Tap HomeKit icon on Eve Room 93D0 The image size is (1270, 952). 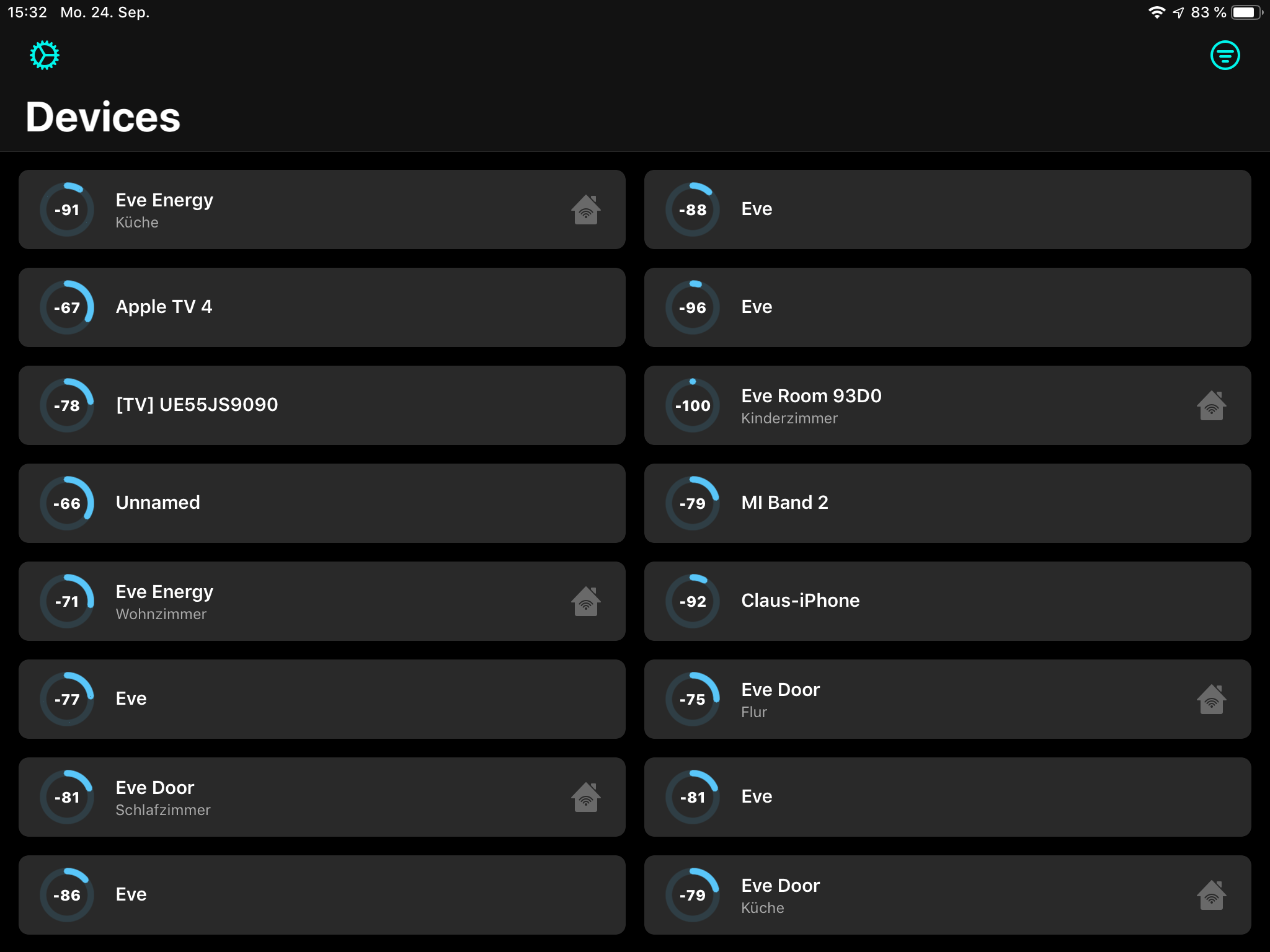tap(1211, 405)
